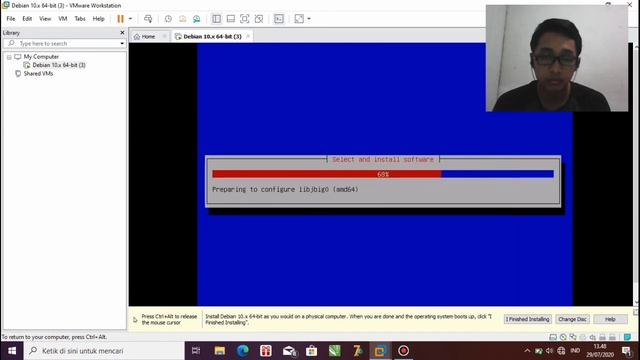The image size is (640, 360).
Task: Click the printer status bar icon
Action: click(x=602, y=337)
